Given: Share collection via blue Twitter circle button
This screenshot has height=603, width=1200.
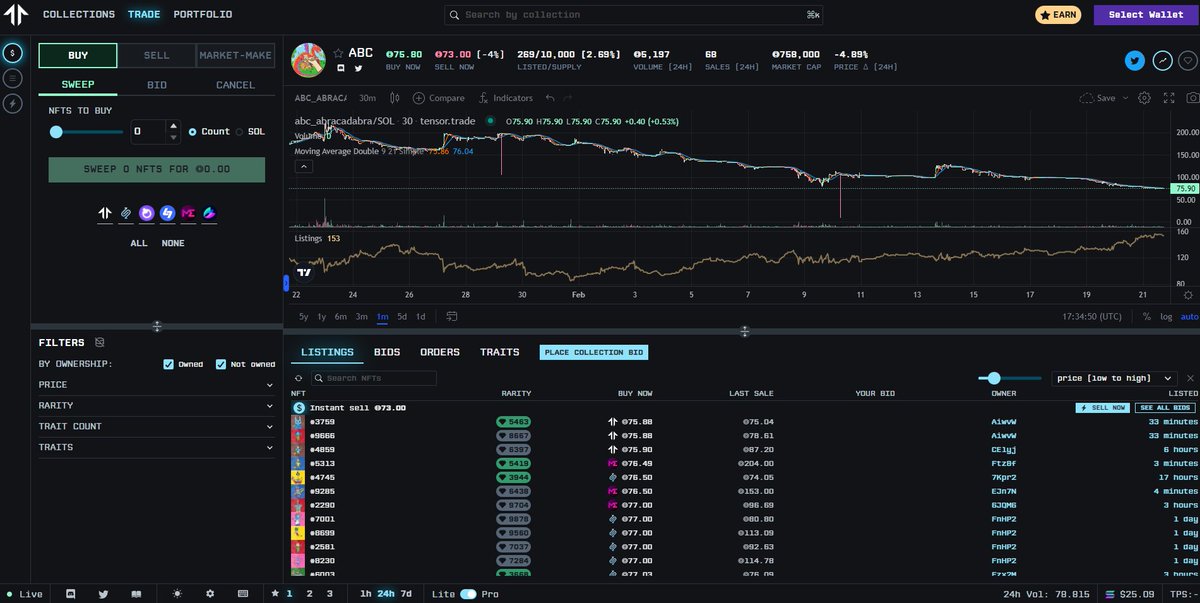Looking at the screenshot, I should [1134, 60].
